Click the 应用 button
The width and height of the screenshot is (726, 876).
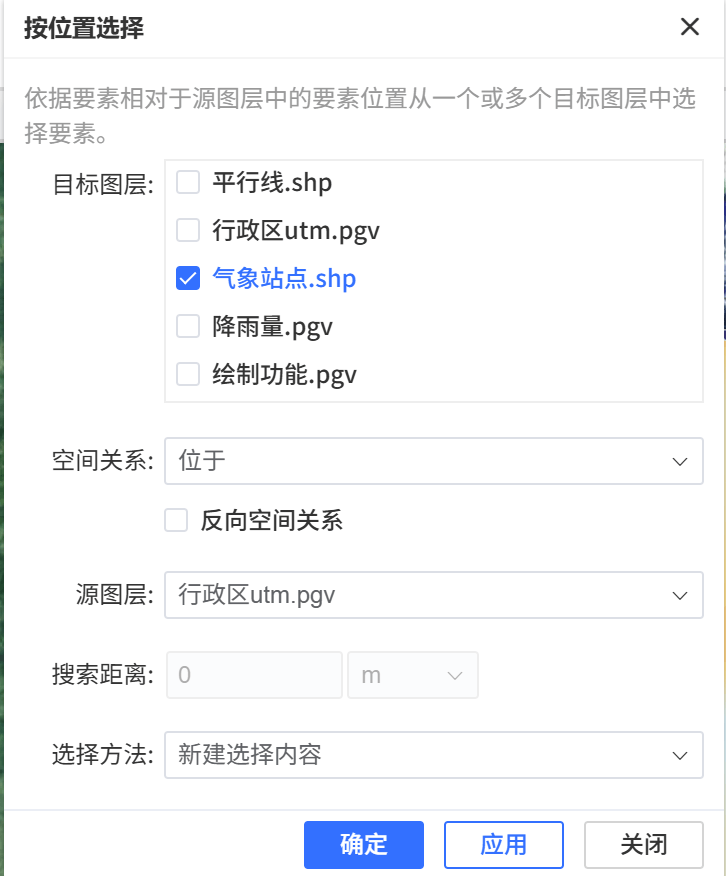(x=504, y=844)
